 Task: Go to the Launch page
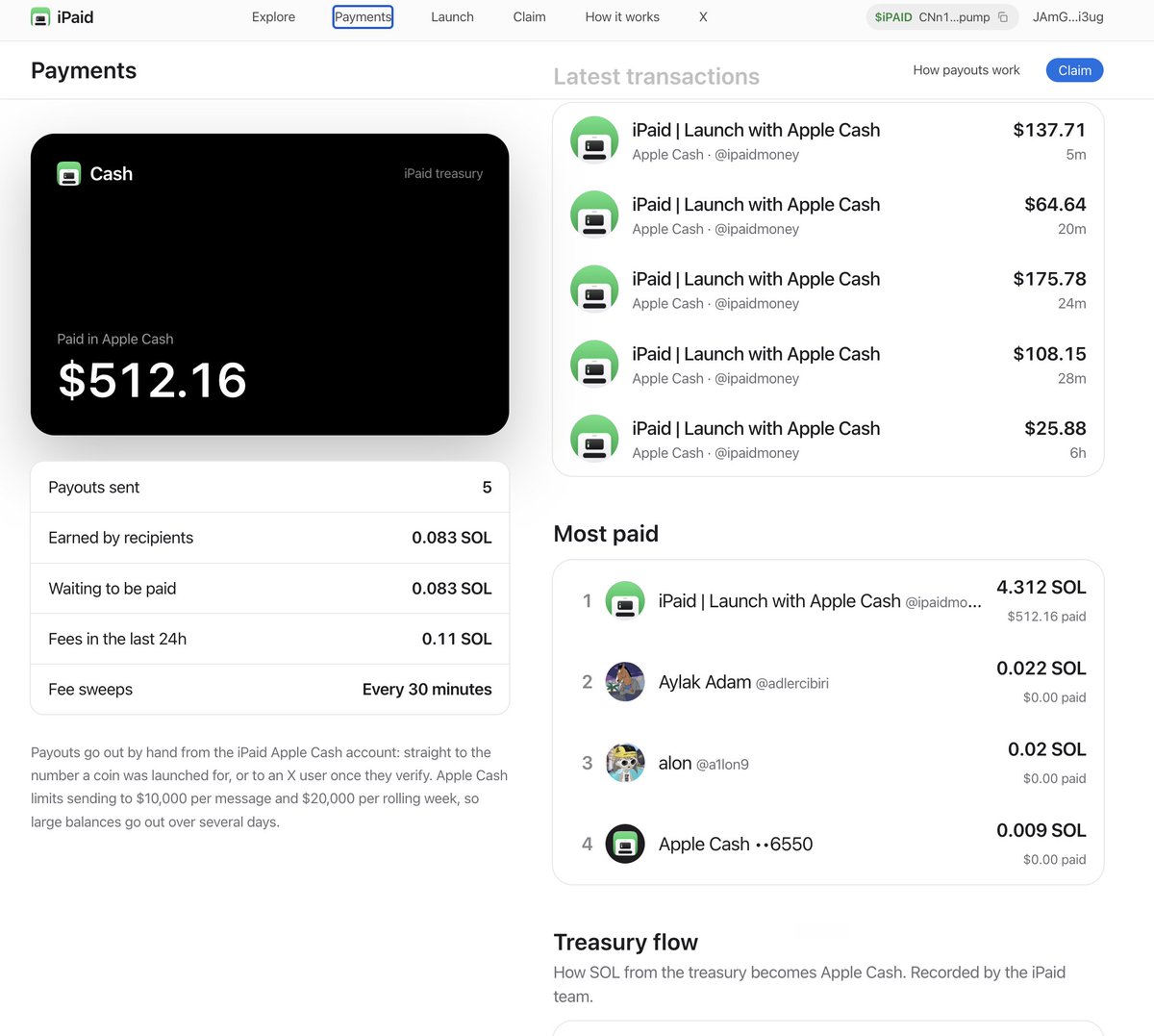coord(452,17)
